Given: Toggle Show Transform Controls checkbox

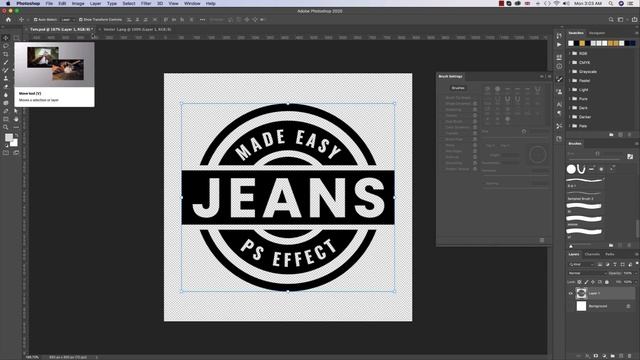Looking at the screenshot, I should [x=80, y=20].
